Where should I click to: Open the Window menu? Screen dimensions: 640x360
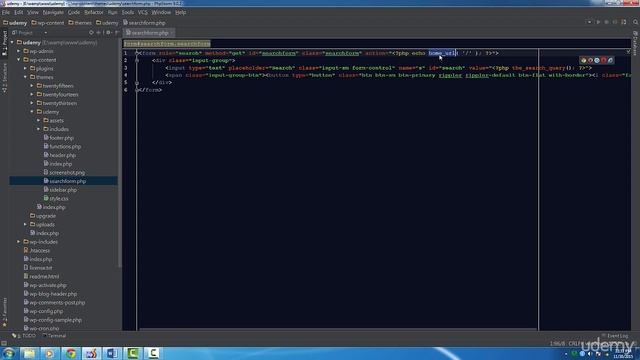[161, 12]
